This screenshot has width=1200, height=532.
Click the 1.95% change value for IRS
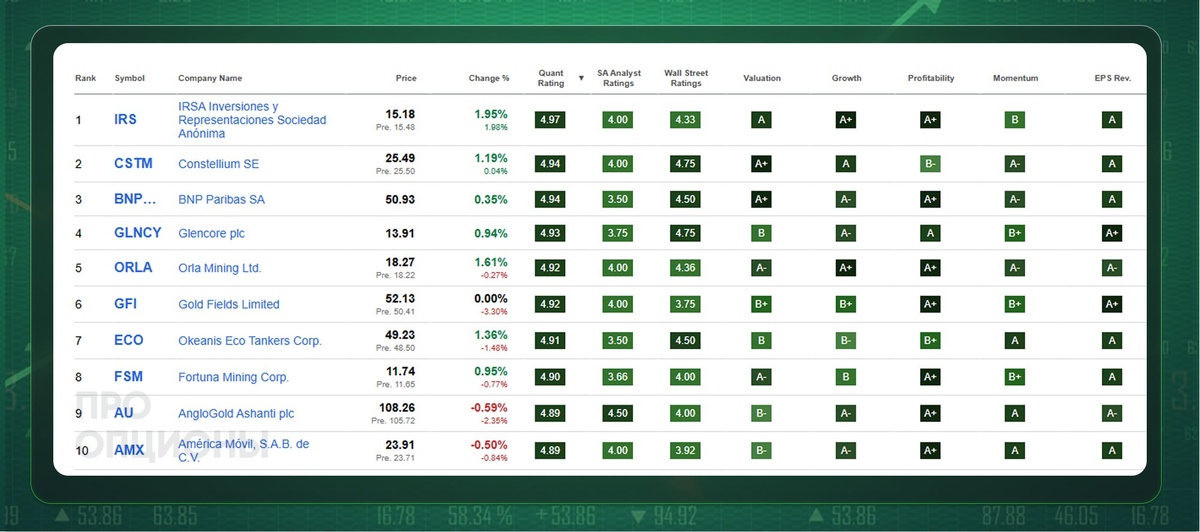491,115
